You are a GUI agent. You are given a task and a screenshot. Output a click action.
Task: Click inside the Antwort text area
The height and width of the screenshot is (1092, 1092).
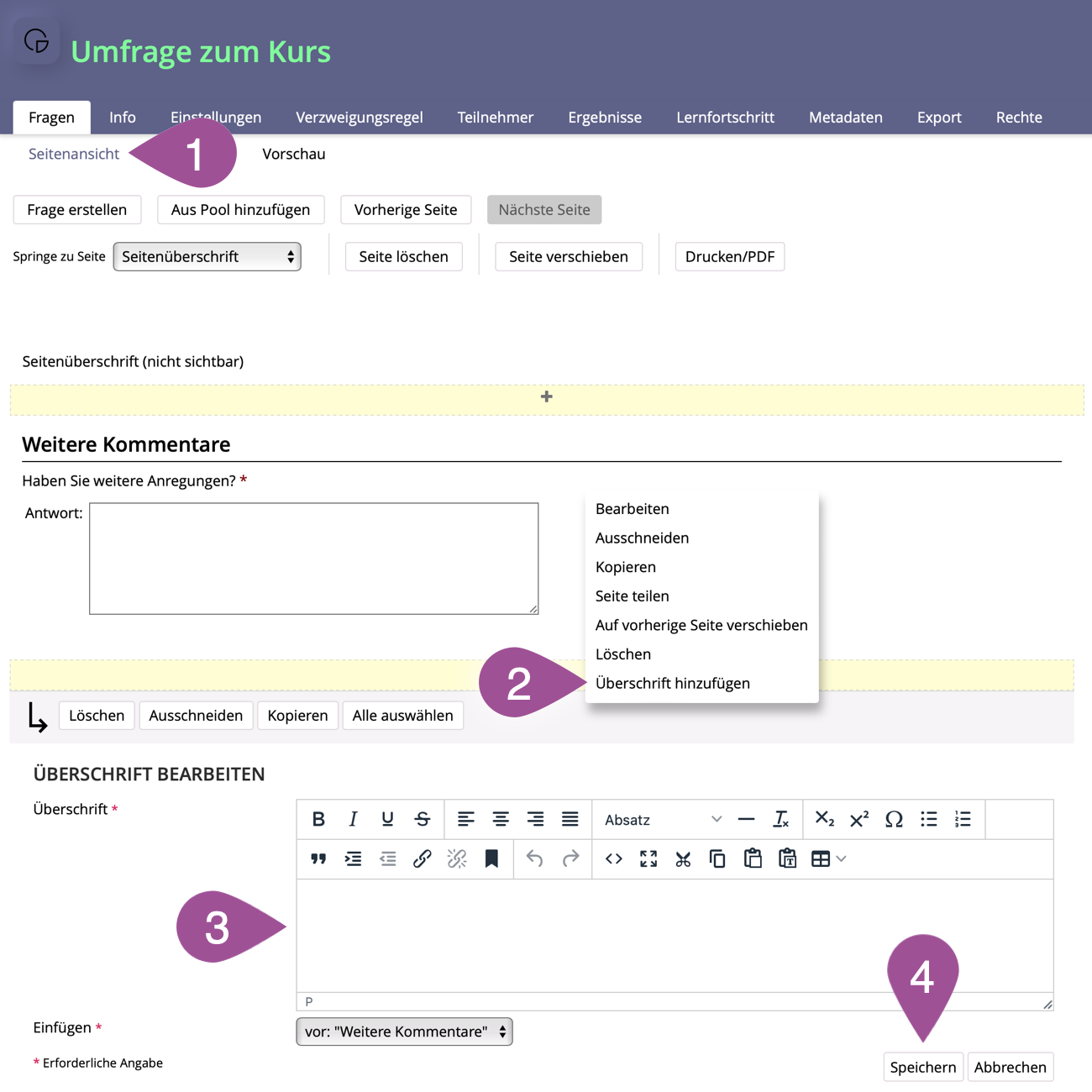[313, 559]
